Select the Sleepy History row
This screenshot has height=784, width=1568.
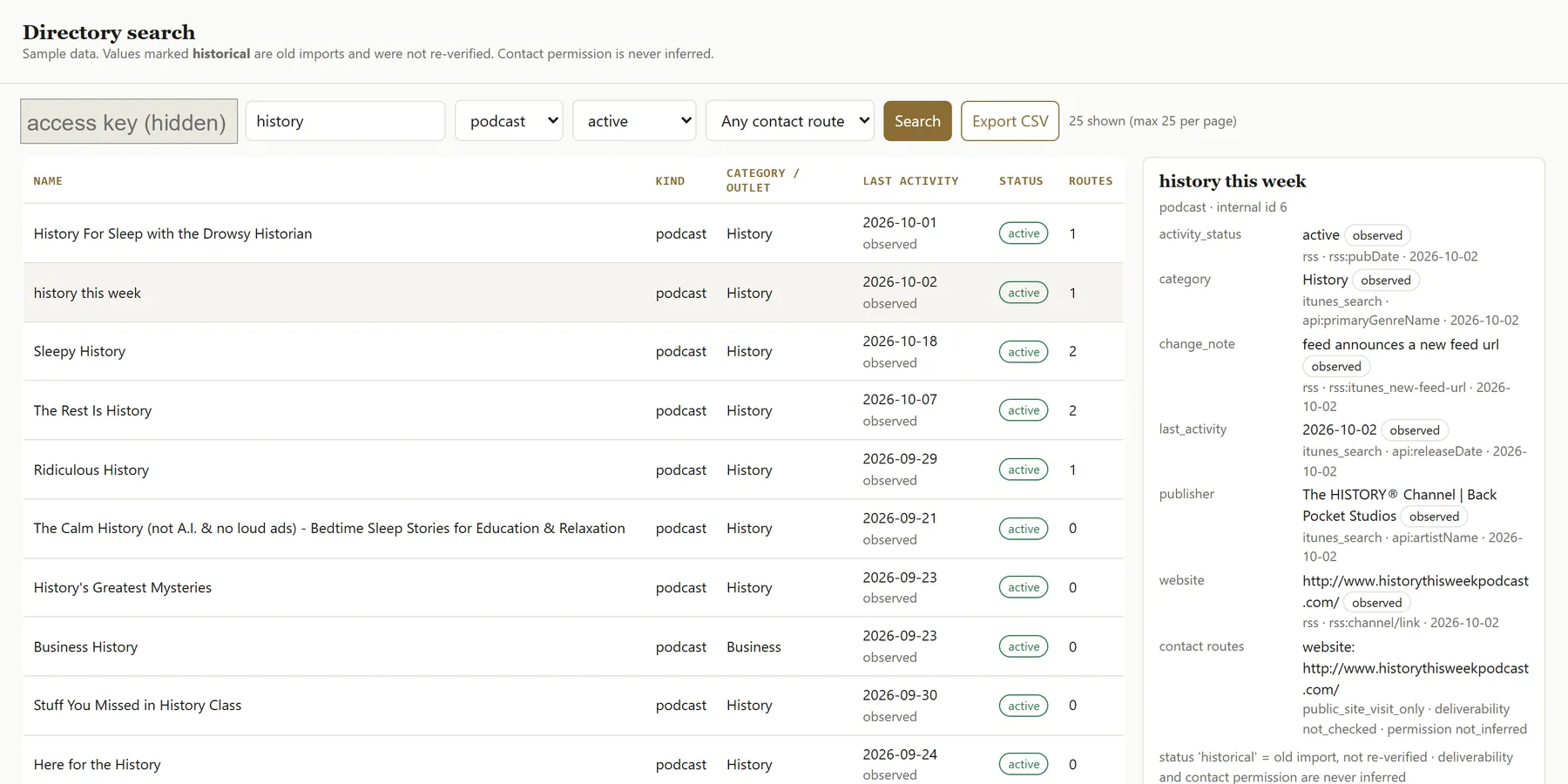tap(573, 351)
